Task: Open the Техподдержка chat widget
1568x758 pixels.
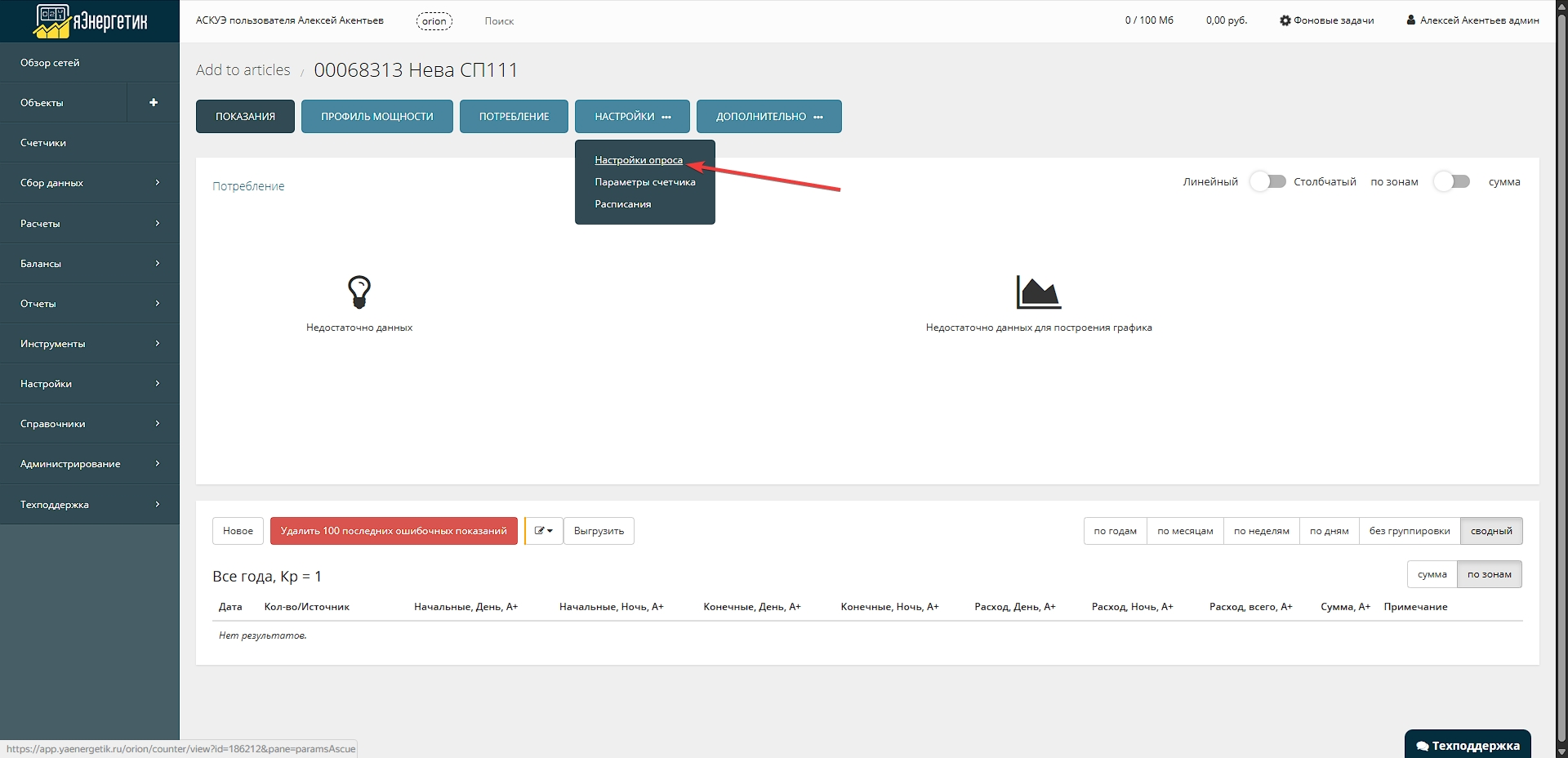Action: pyautogui.click(x=1468, y=744)
